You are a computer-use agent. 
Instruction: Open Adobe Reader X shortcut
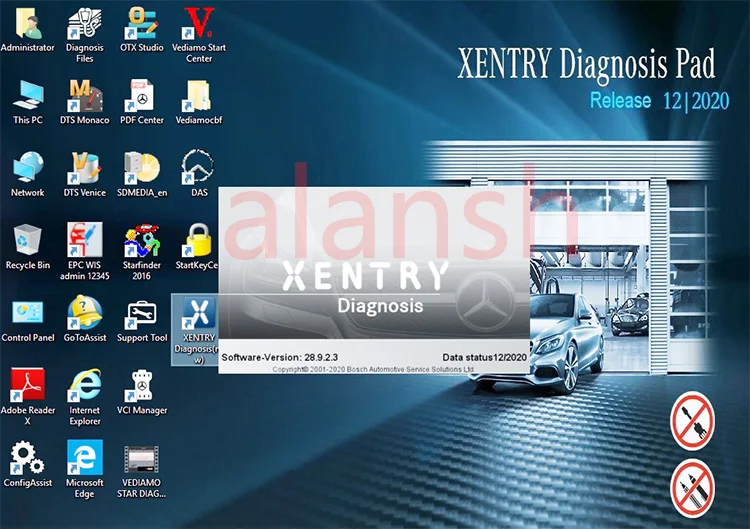(28, 397)
